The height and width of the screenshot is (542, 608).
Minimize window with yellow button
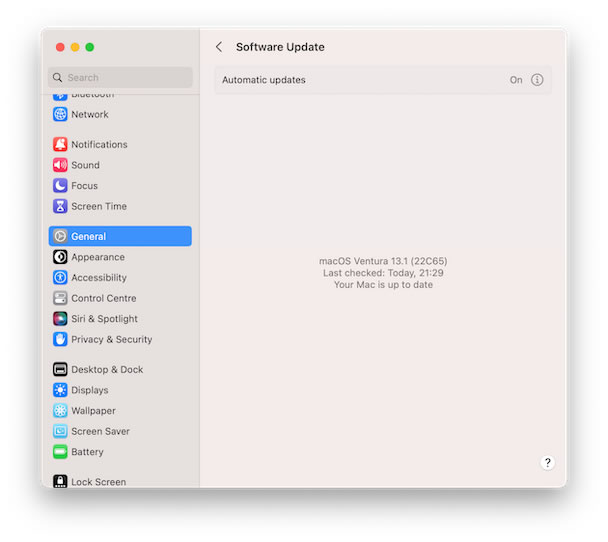pos(75,47)
